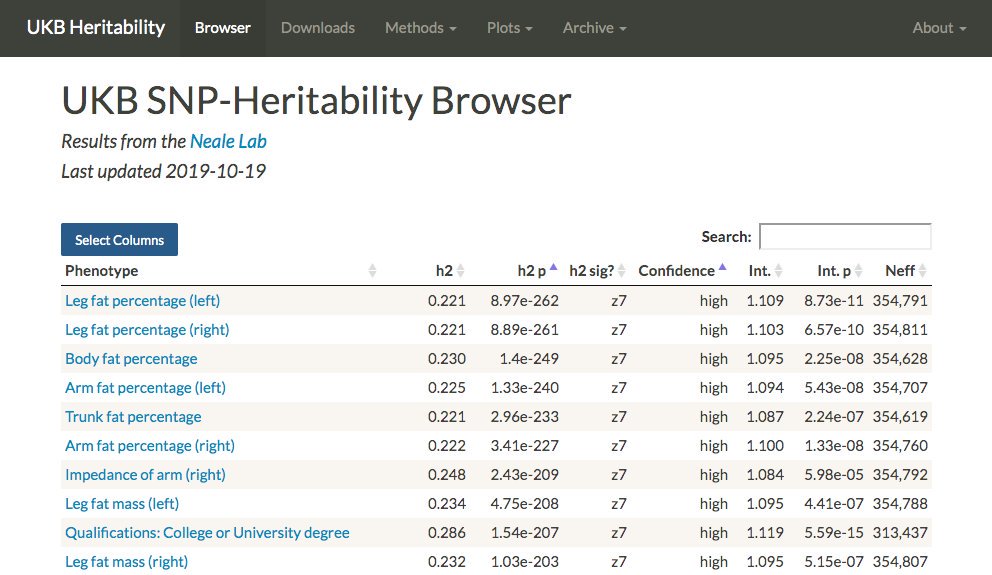This screenshot has height=575, width=992.
Task: Sort by Neff column arrows
Action: [x=922, y=271]
